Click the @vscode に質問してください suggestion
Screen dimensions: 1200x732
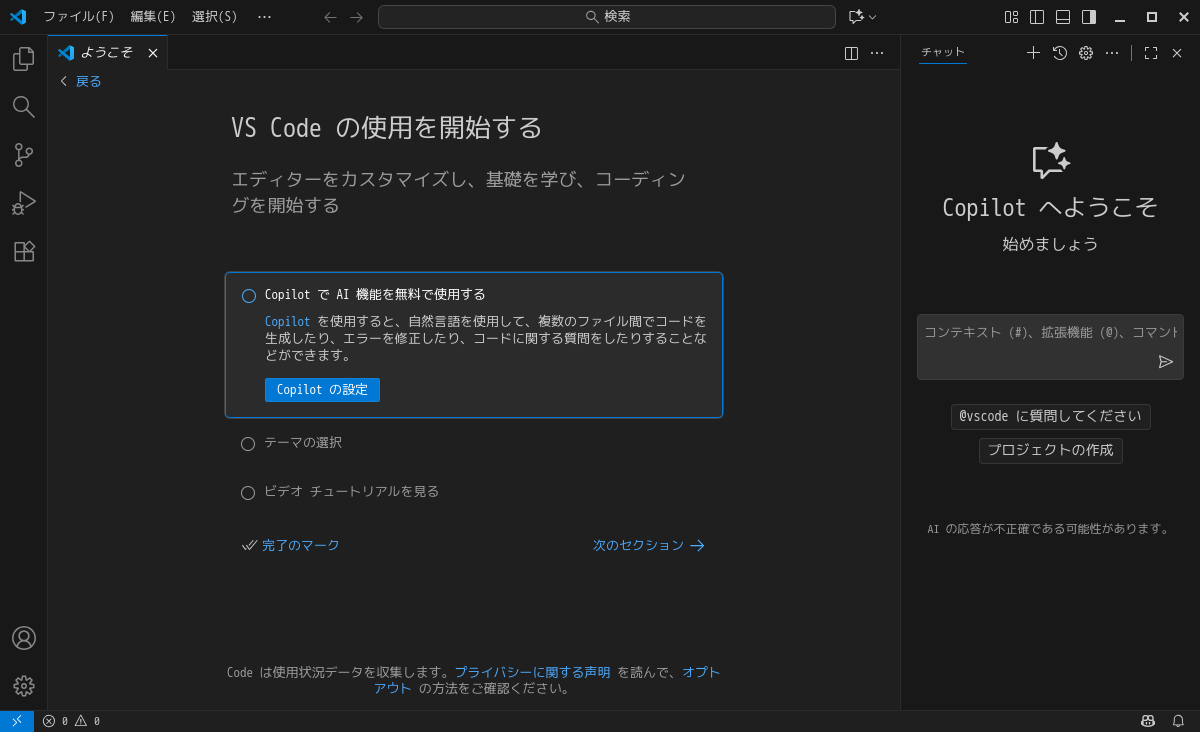click(x=1050, y=417)
